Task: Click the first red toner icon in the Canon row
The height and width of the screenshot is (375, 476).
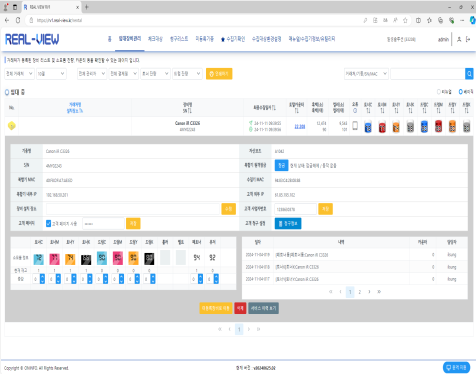Action: coord(382,126)
